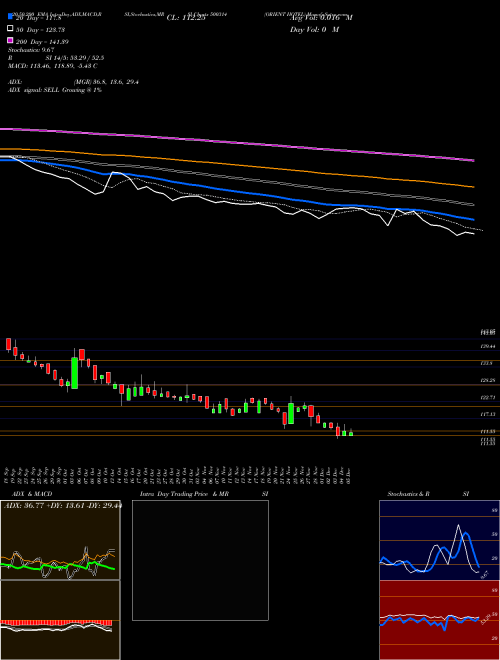Click the 122.71 price axis label
This screenshot has width=500, height=660.
coord(487,397)
